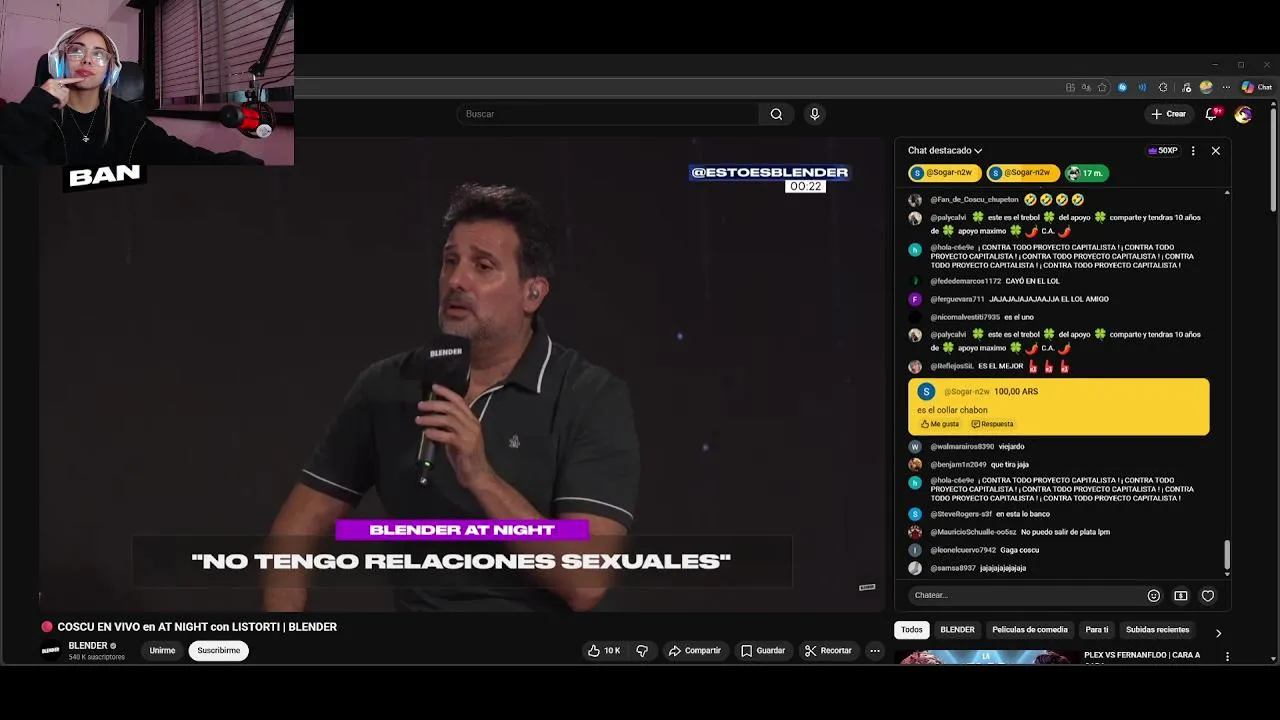
Task: Focus the Buscar search field
Action: pyautogui.click(x=608, y=114)
